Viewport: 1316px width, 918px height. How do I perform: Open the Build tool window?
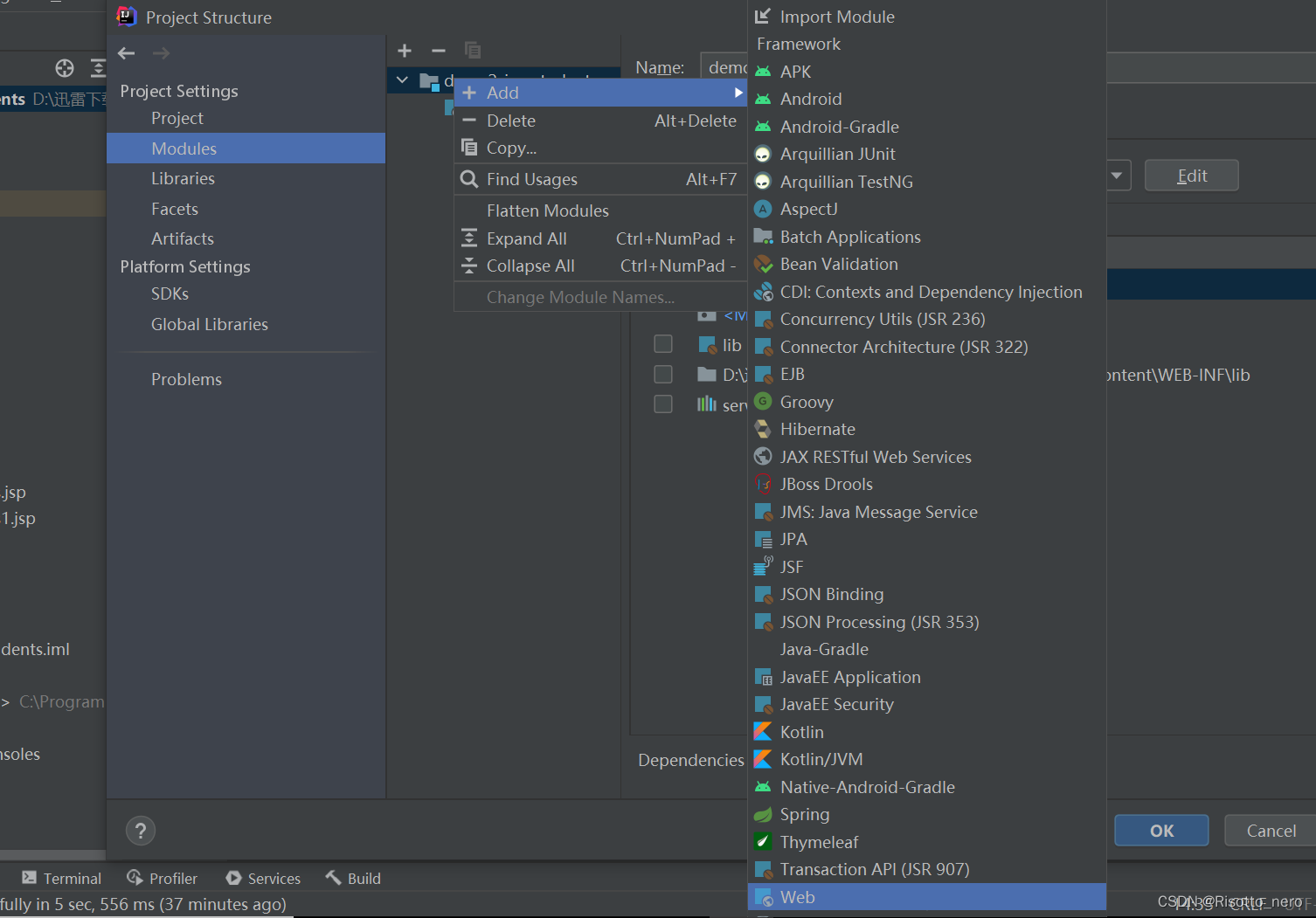(x=353, y=878)
